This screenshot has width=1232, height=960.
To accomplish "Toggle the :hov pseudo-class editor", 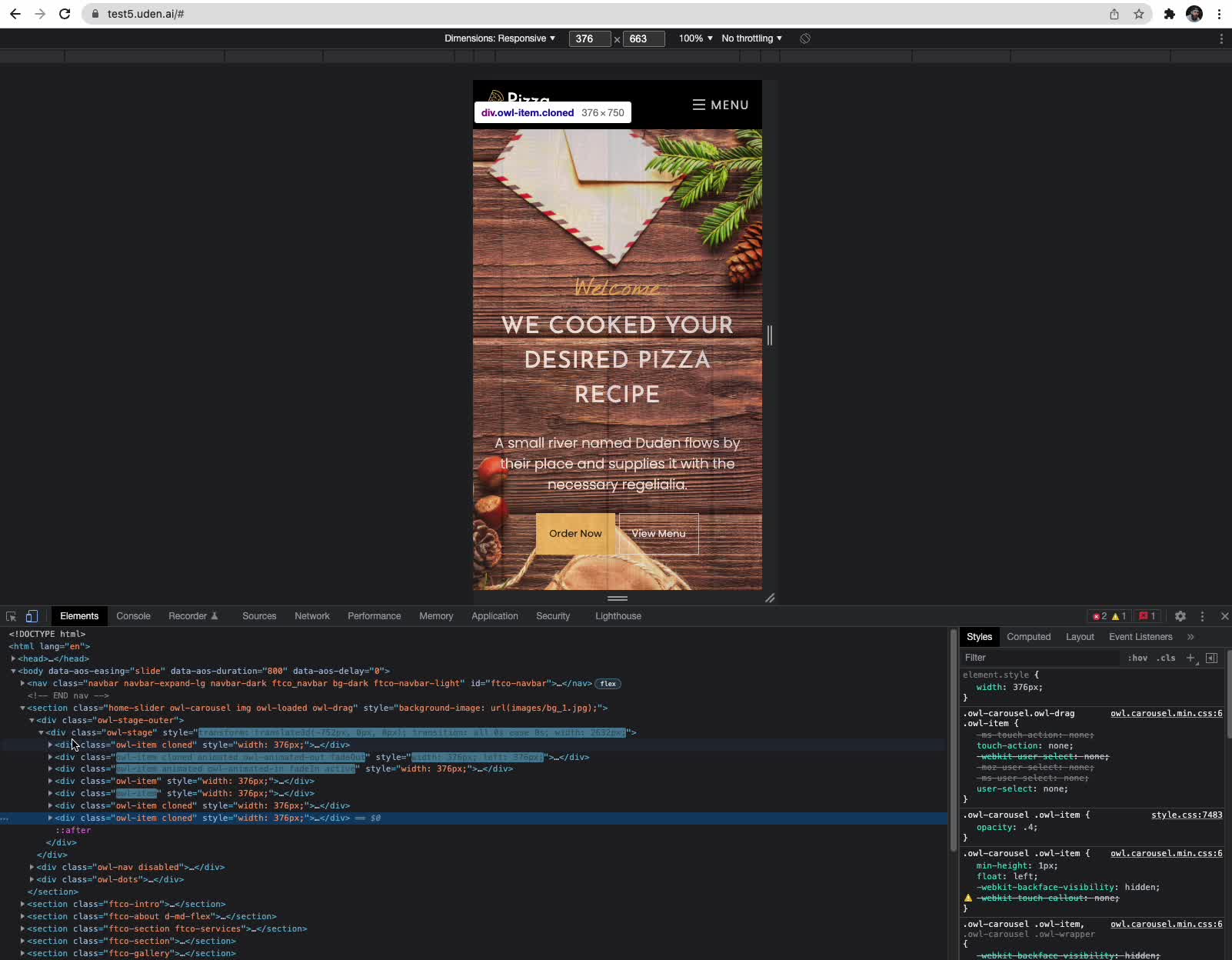I will 1137,658.
